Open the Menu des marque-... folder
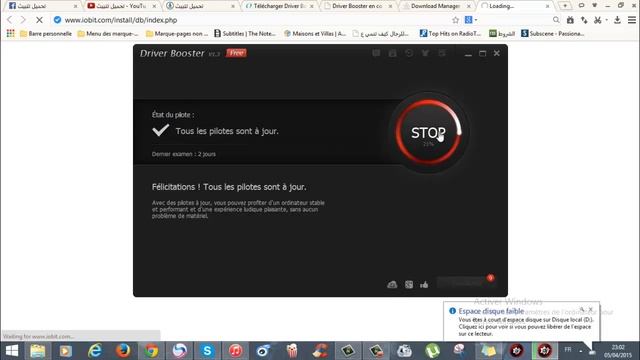 [x=108, y=33]
